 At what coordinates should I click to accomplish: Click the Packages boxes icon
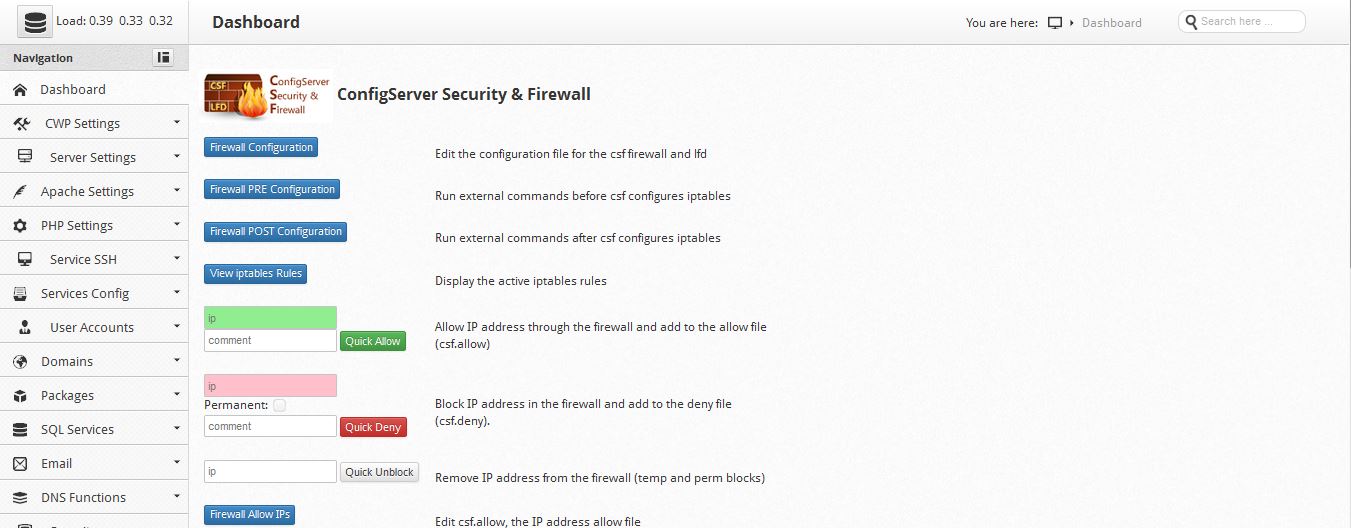point(20,396)
